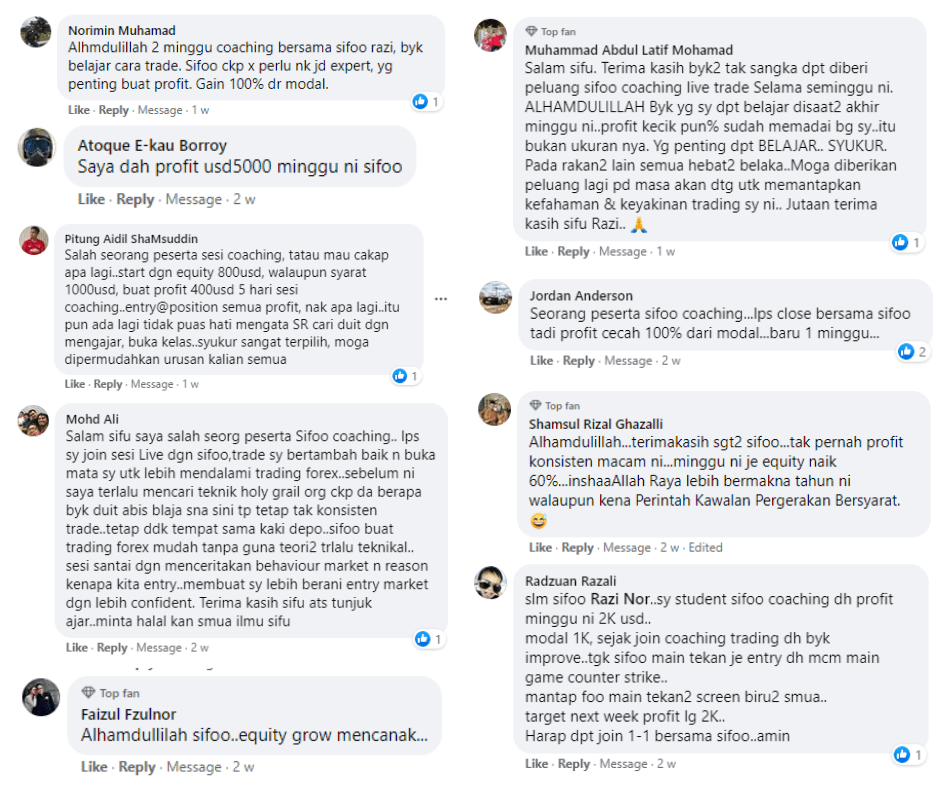Open Atoque E-kau Borroy's profile picture
This screenshot has height=788, width=940.
36,148
